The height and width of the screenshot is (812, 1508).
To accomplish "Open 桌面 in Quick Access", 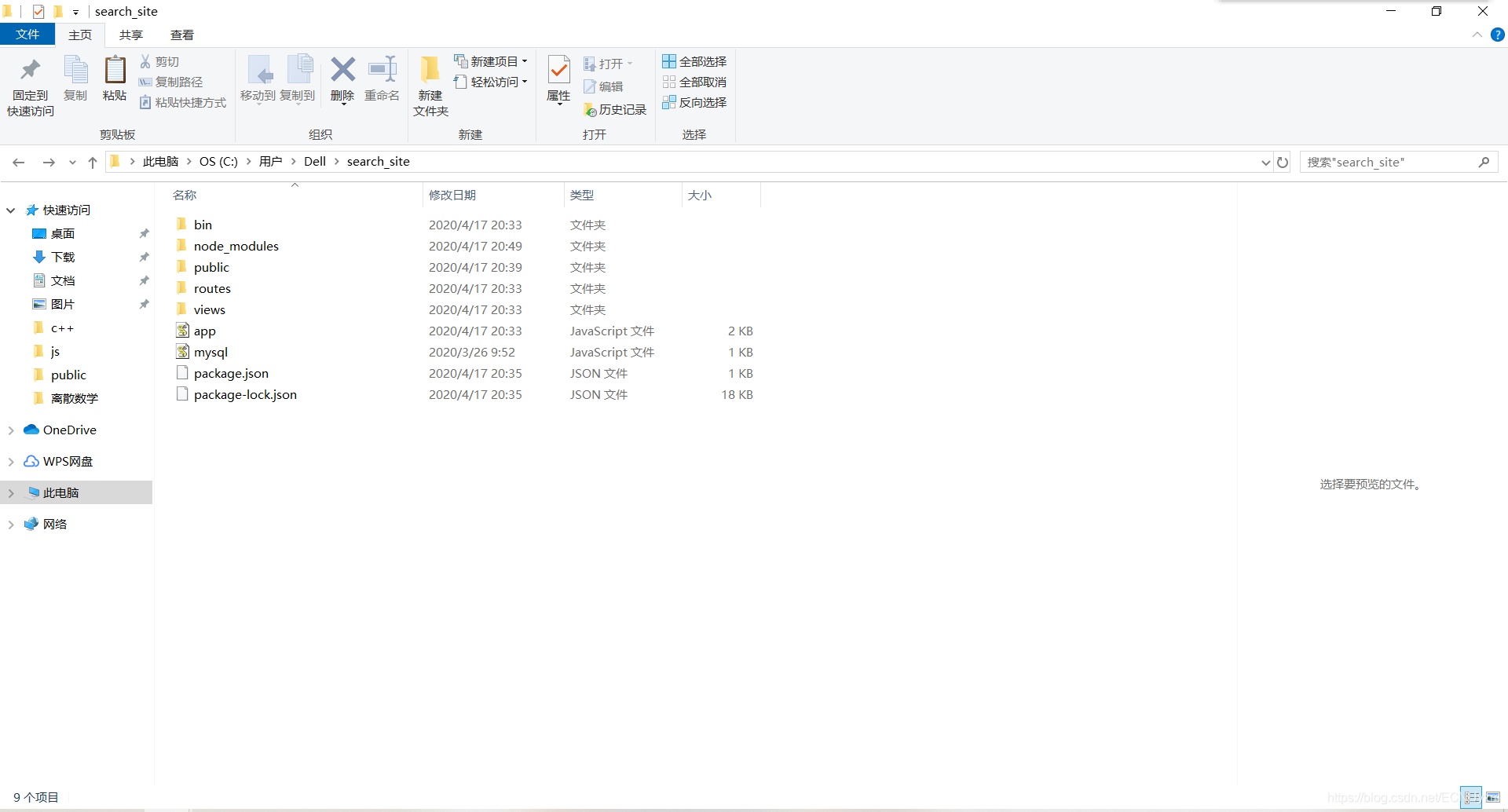I will click(63, 233).
